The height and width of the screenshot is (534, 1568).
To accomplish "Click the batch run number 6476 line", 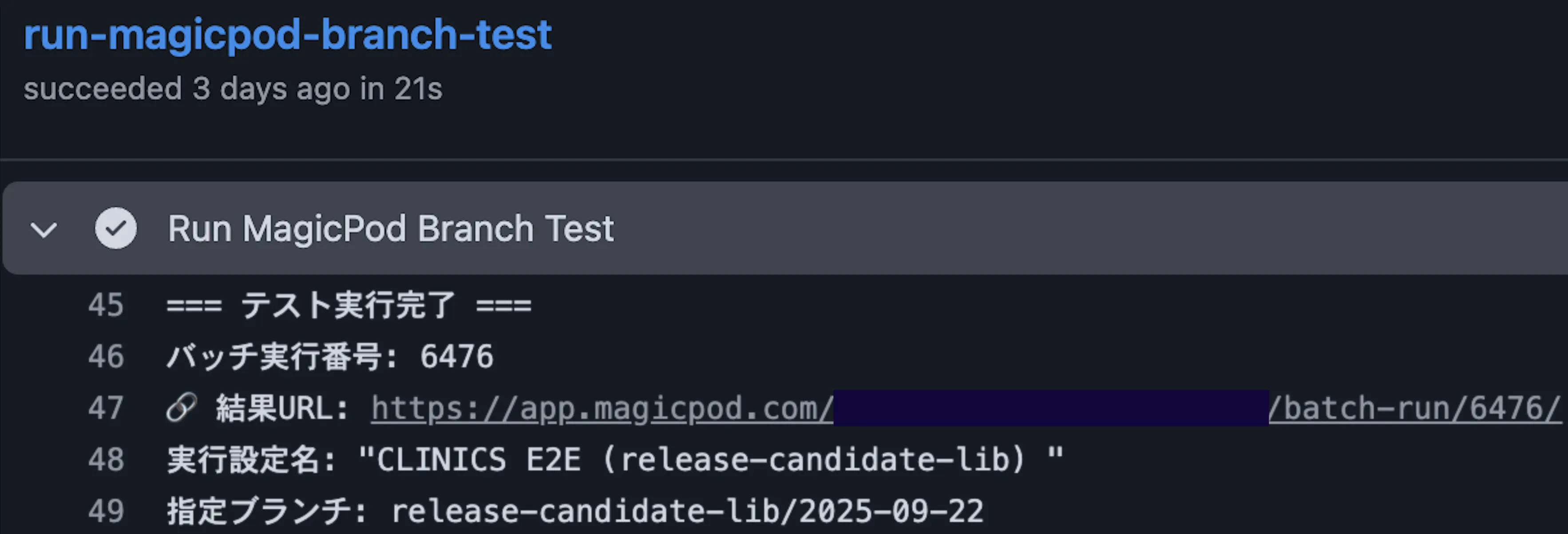I will click(x=329, y=356).
